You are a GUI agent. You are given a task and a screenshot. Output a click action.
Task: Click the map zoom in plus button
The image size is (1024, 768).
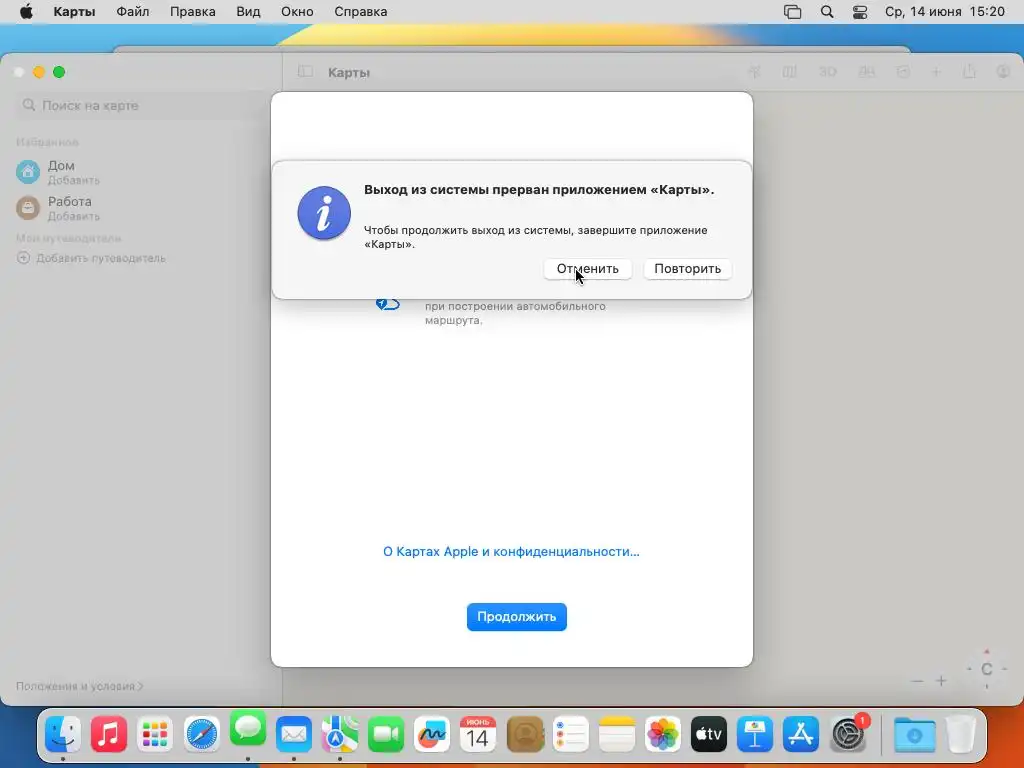941,681
